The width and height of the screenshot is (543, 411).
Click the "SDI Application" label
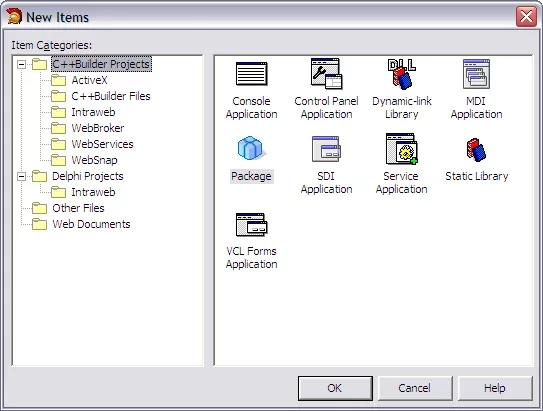pyautogui.click(x=327, y=182)
